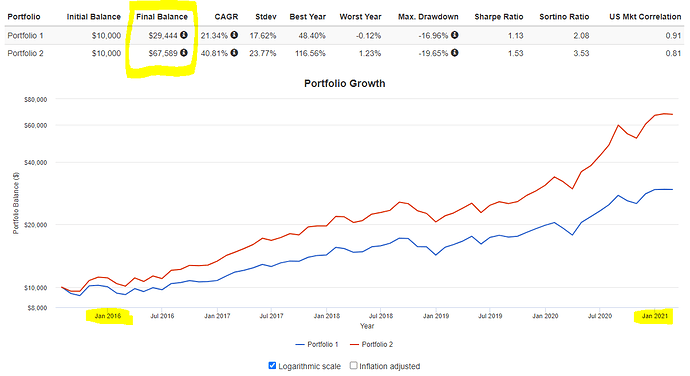Click info icon beside -19.65% max drawdown
The width and height of the screenshot is (690, 376).
coord(455,53)
